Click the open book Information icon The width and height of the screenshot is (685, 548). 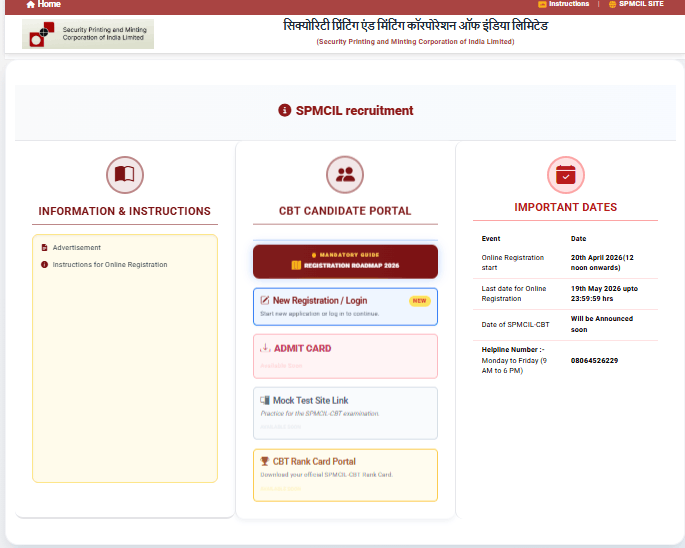click(125, 175)
